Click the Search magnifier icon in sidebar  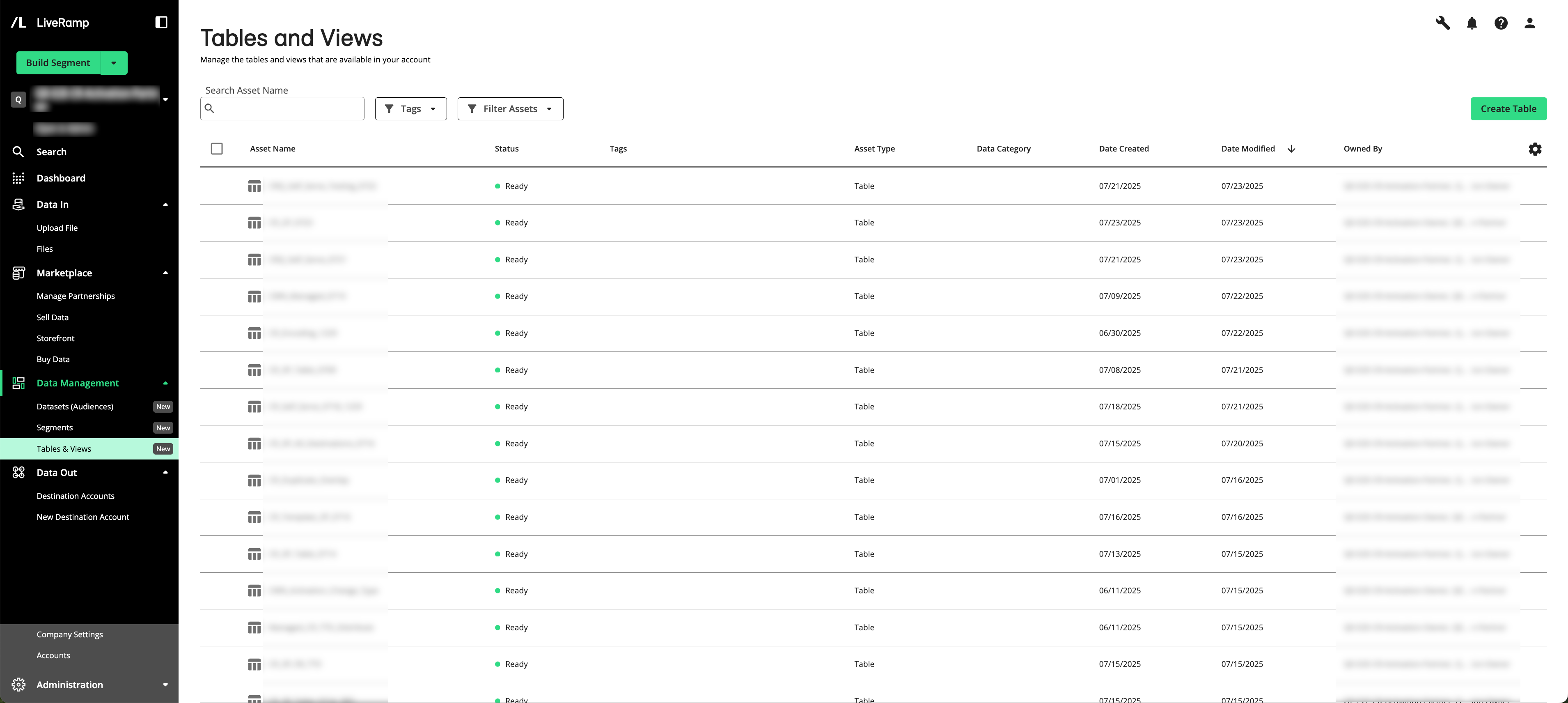(x=18, y=152)
